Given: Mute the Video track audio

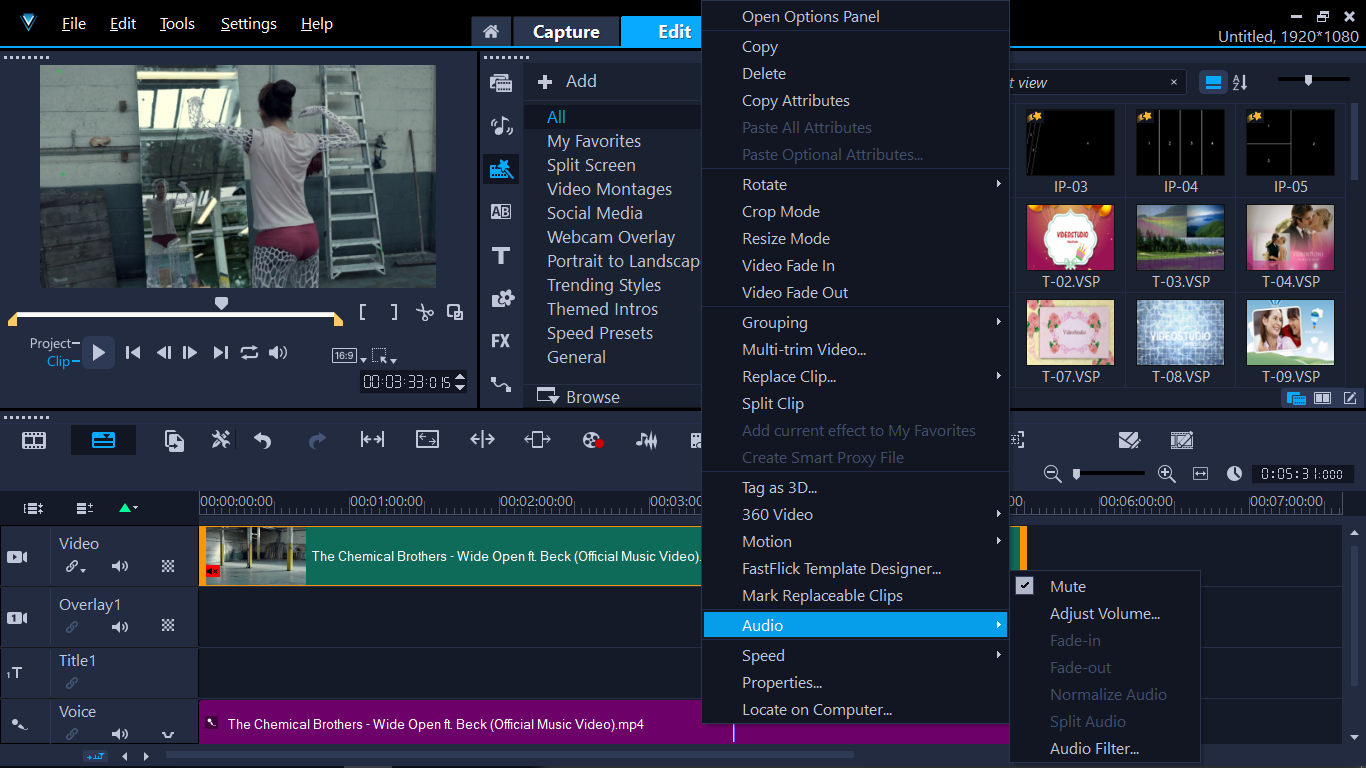Looking at the screenshot, I should [x=120, y=567].
